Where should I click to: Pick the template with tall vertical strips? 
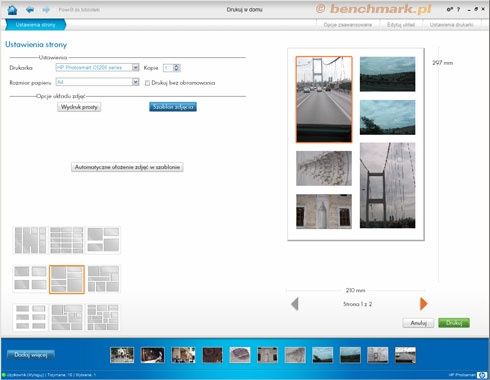point(30,240)
